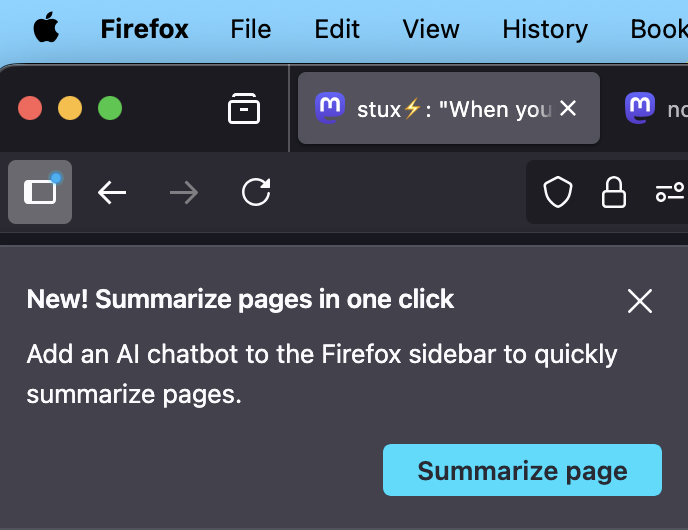Open the File menu

(251, 29)
